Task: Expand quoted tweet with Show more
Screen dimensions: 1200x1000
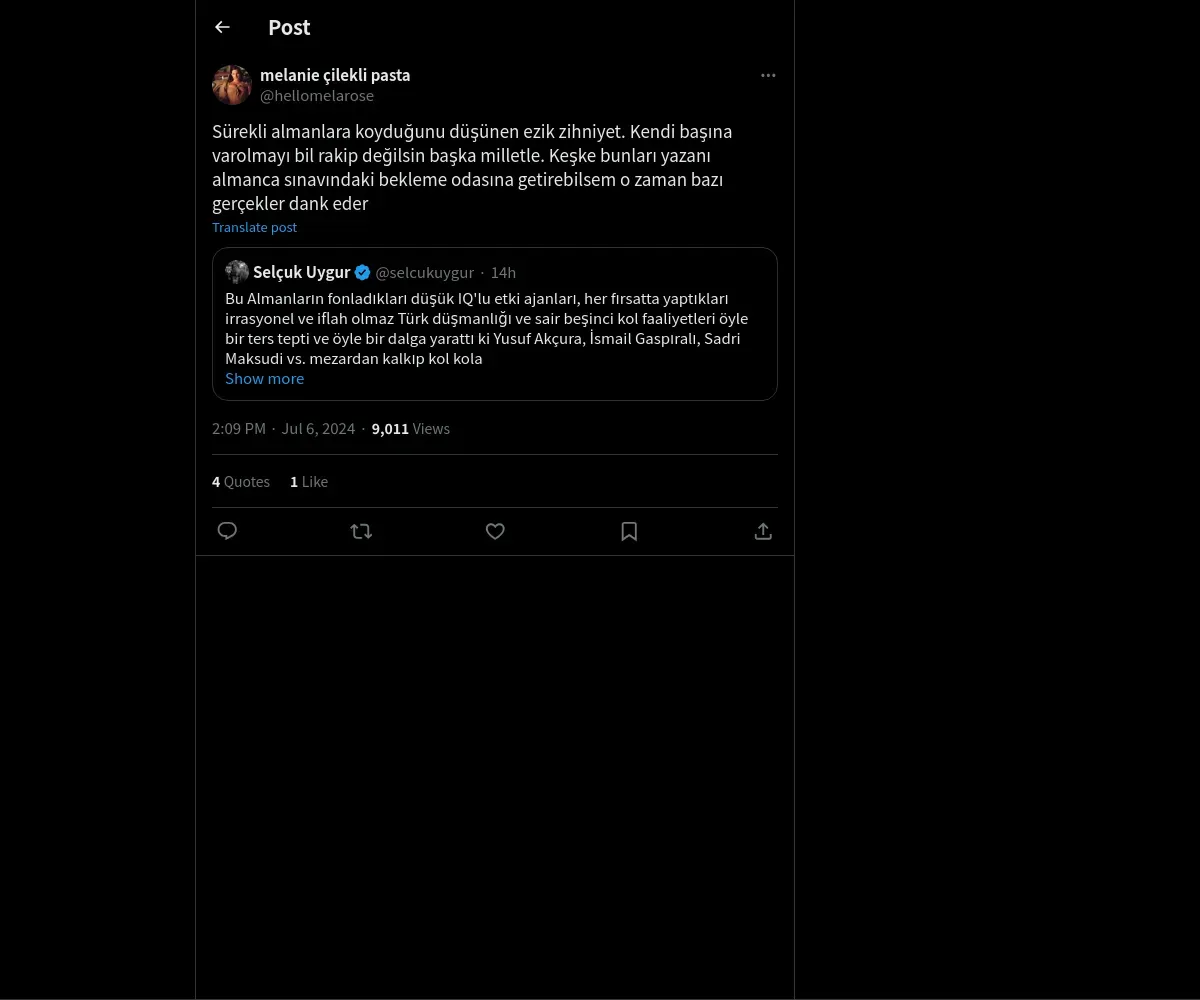Action: click(264, 378)
